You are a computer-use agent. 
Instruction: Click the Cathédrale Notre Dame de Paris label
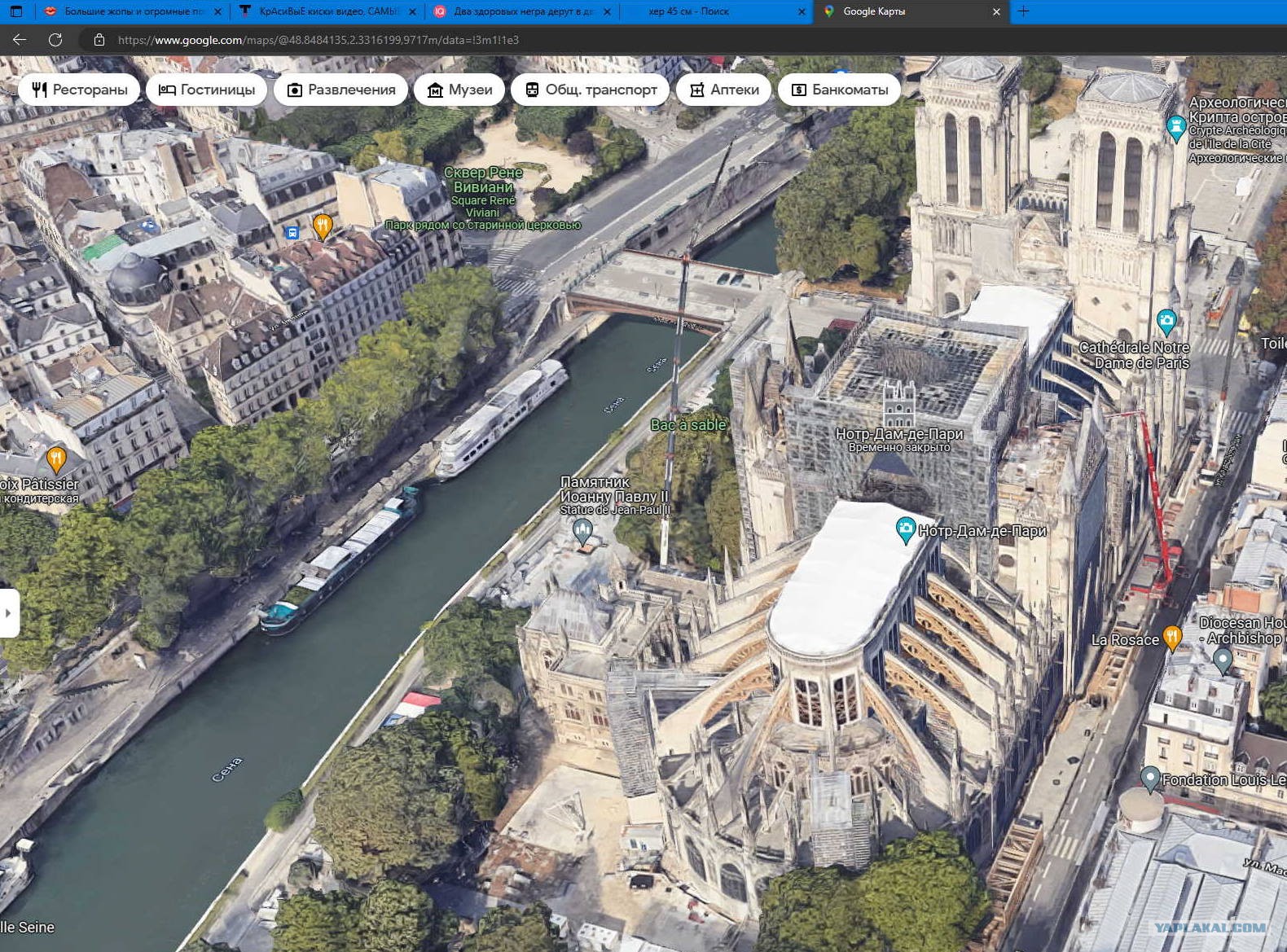pos(1135,355)
